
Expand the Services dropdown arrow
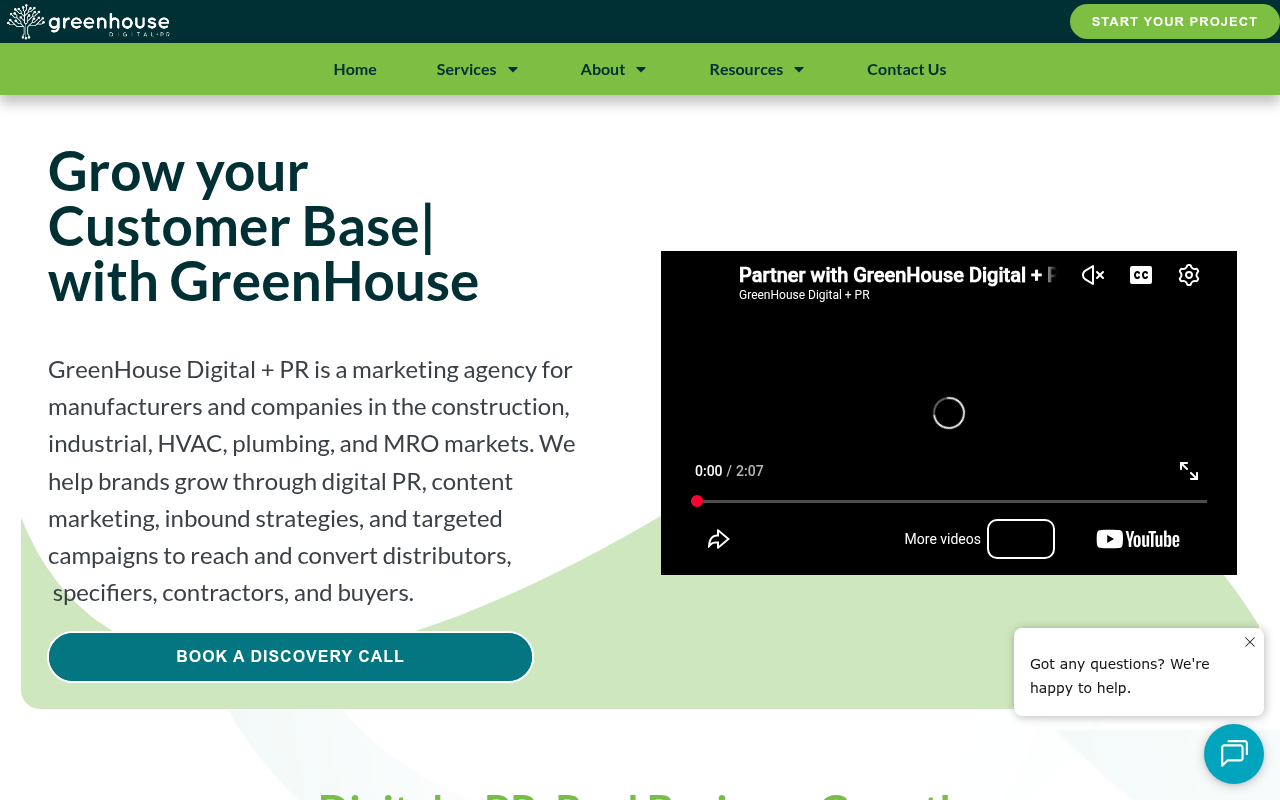(x=513, y=69)
